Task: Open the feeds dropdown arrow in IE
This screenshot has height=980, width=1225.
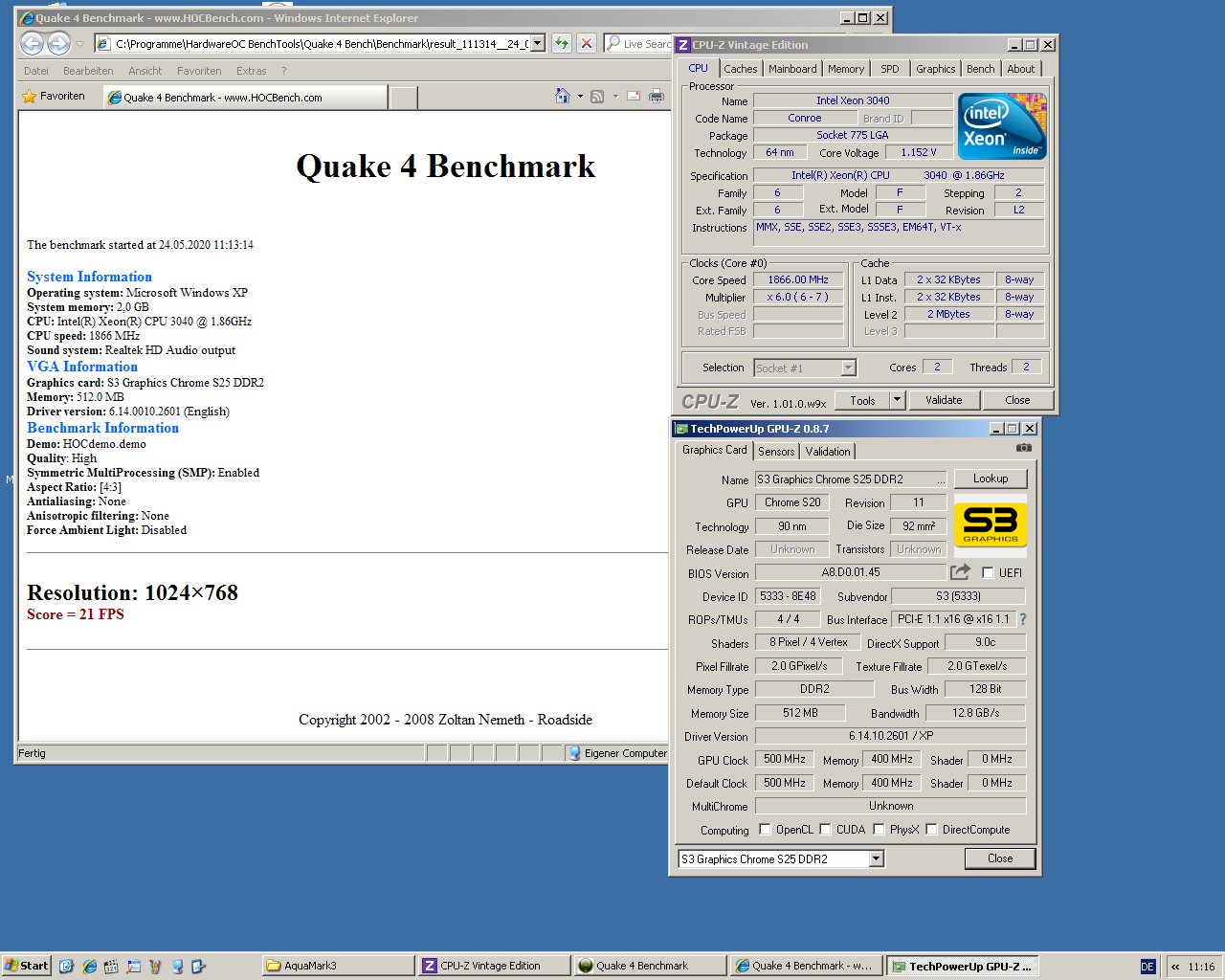Action: tap(614, 97)
